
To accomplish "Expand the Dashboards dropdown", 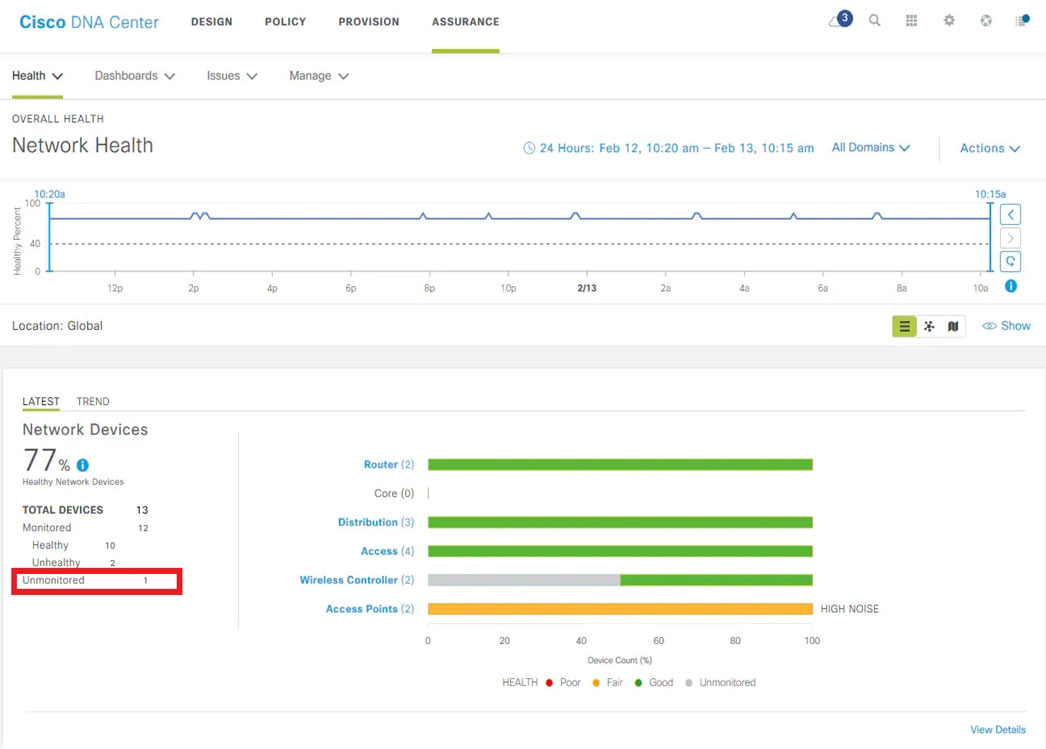I will point(135,76).
